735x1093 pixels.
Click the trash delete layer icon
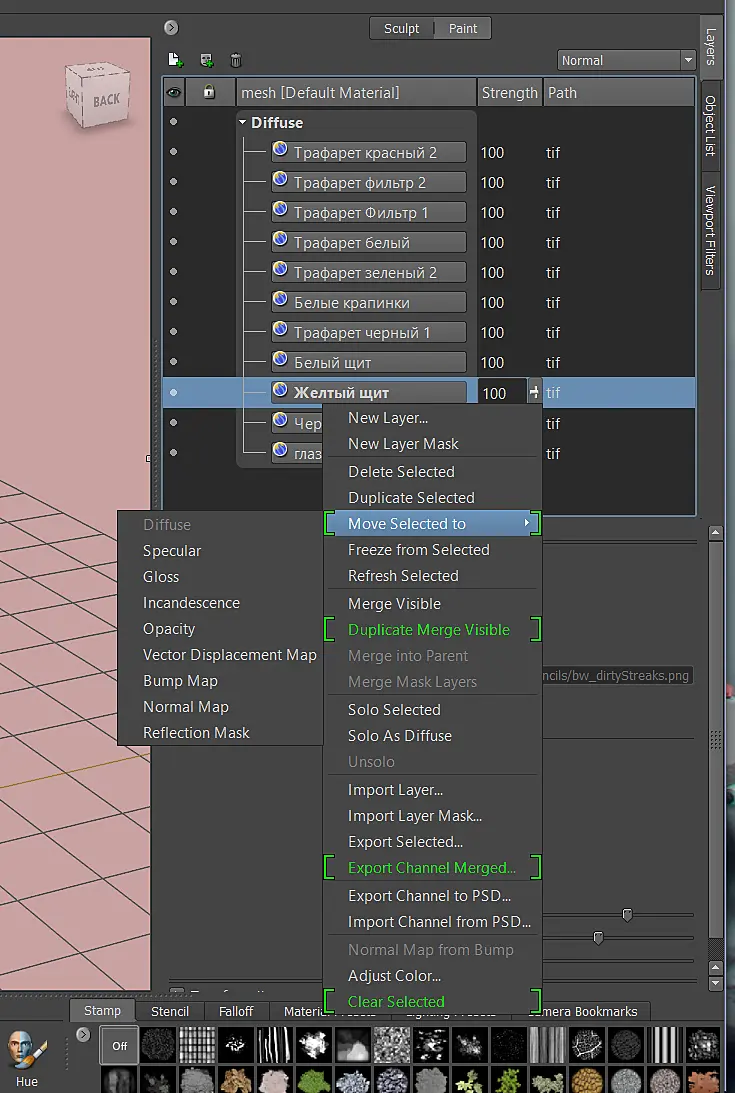pyautogui.click(x=236, y=60)
